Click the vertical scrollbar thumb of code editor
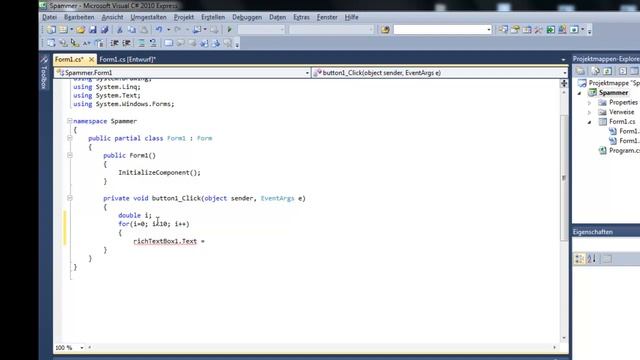Image resolution: width=640 pixels, height=360 pixels. click(564, 178)
